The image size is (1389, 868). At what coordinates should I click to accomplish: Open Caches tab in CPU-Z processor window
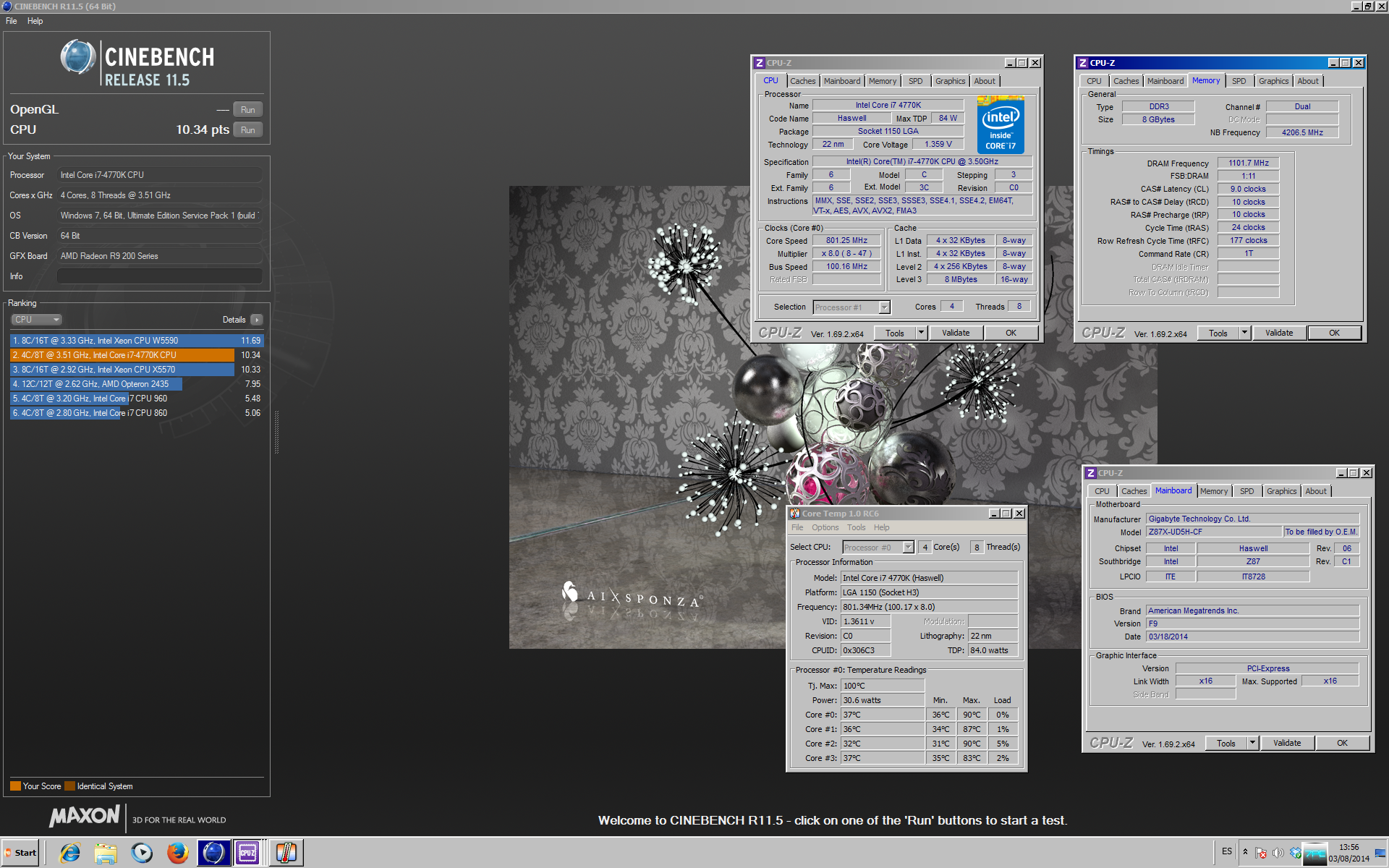coord(802,81)
